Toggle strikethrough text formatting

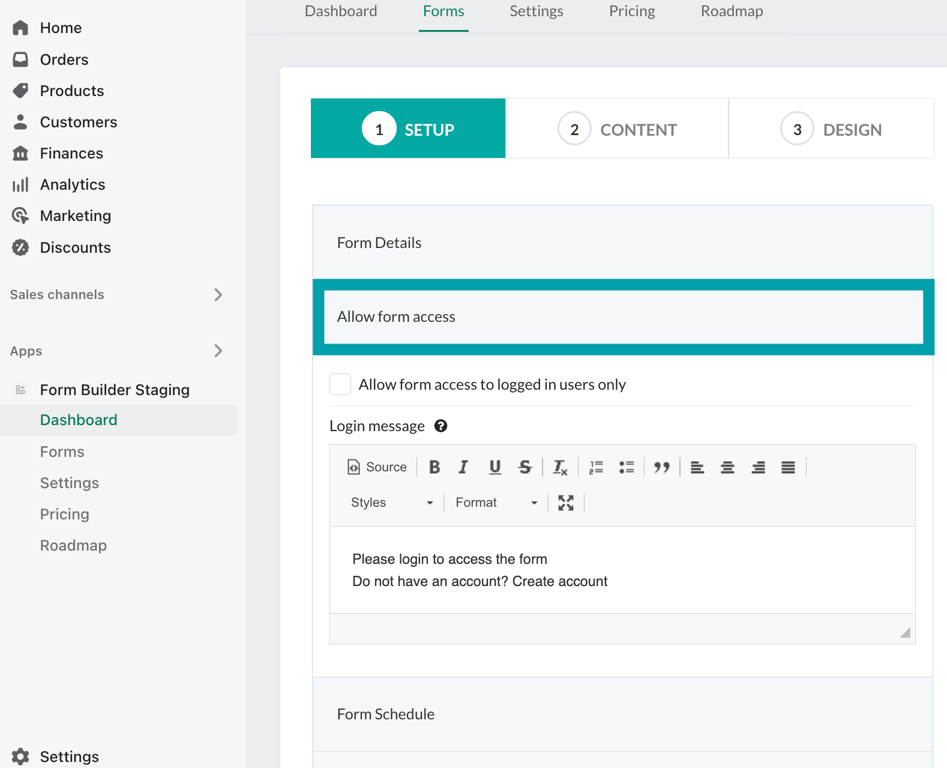(x=525, y=467)
